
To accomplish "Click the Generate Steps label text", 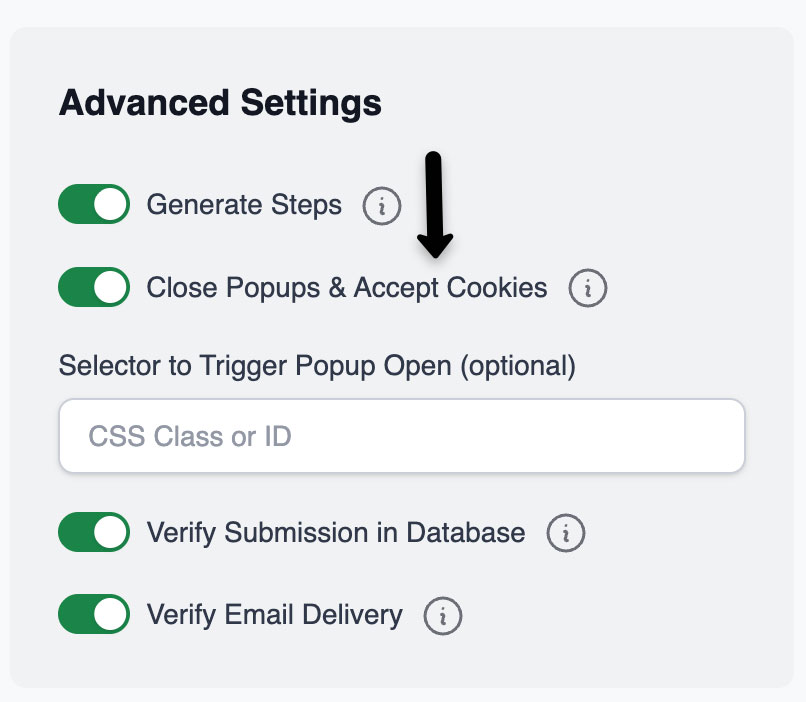I will point(244,205).
